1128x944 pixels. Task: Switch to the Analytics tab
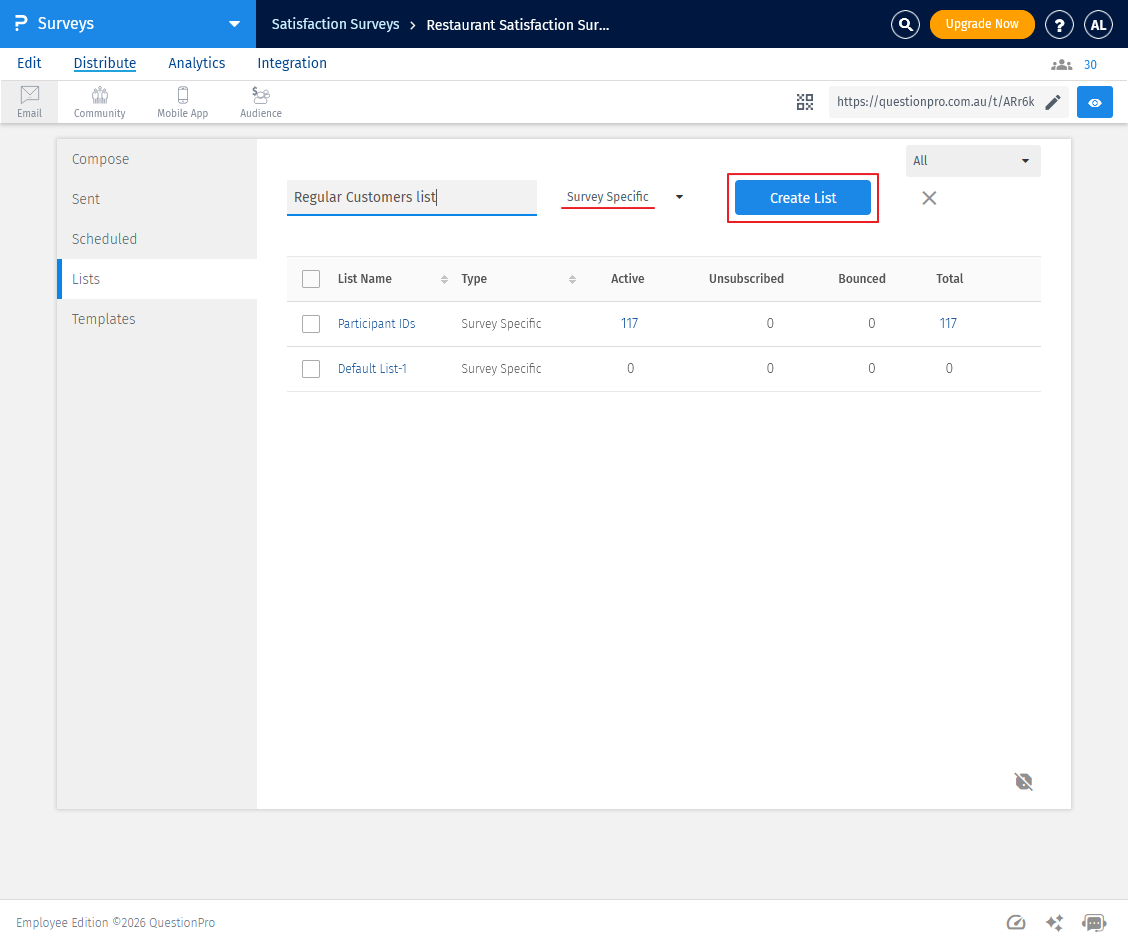[196, 63]
